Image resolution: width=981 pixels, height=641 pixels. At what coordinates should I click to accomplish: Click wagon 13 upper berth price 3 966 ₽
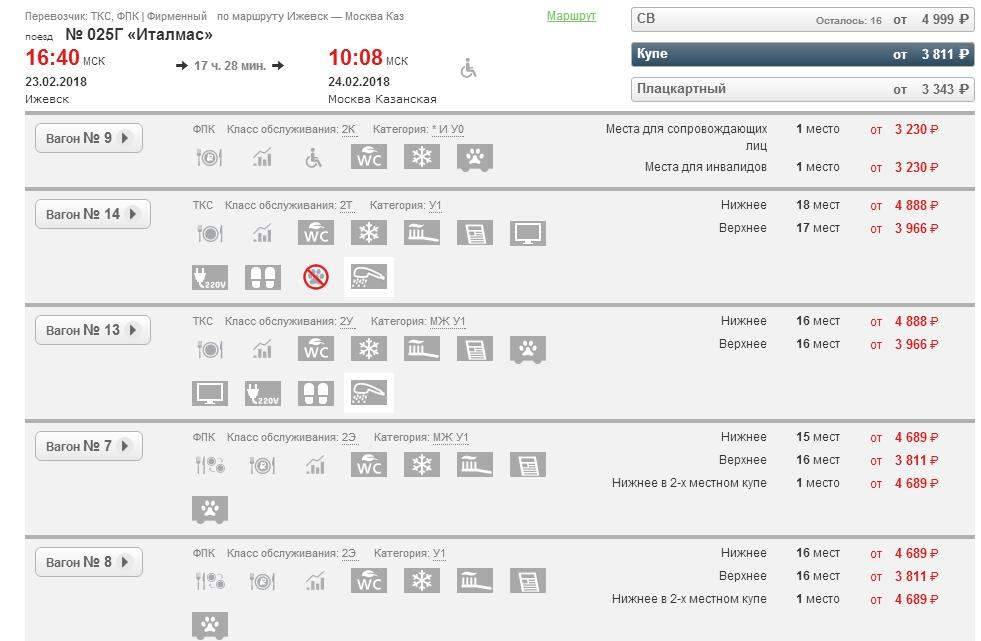click(x=917, y=345)
